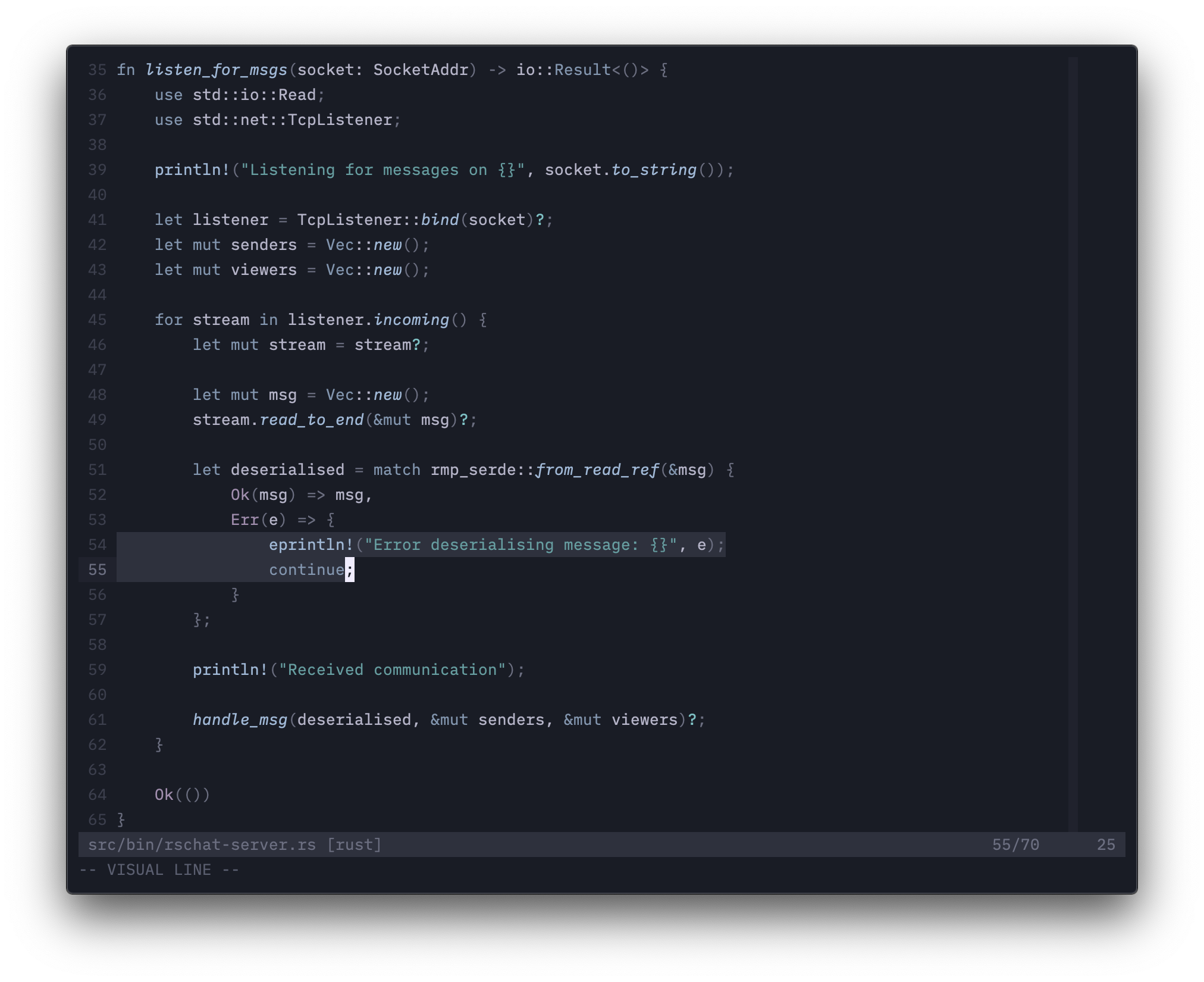Click Ok(()) return value on line 64
Viewport: 1204px width, 982px height.
click(x=183, y=795)
